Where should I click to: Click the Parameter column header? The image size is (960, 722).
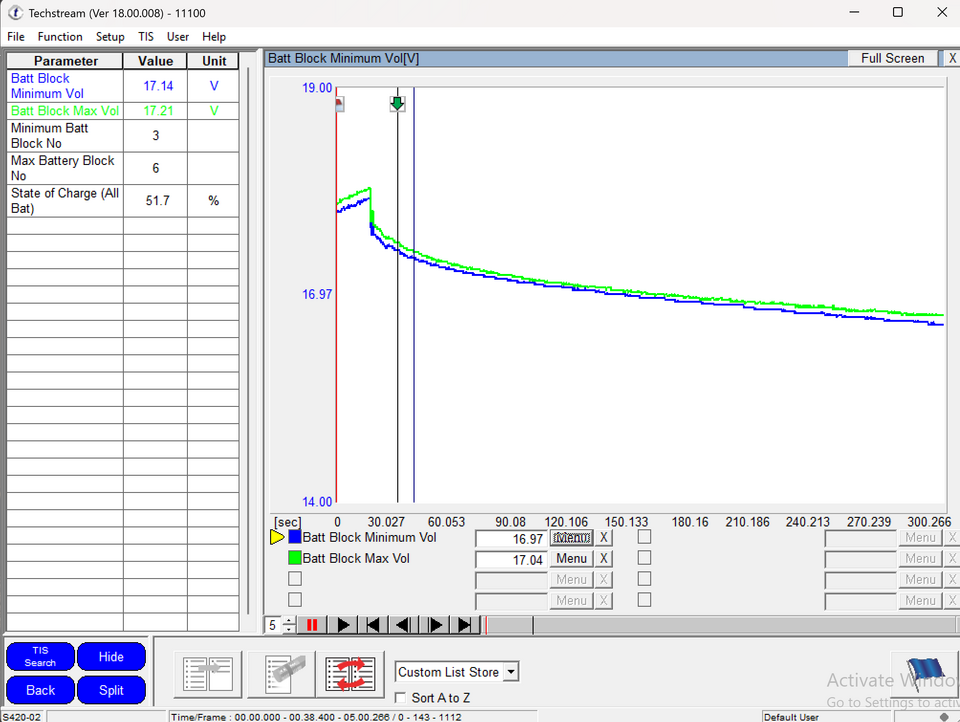65,61
